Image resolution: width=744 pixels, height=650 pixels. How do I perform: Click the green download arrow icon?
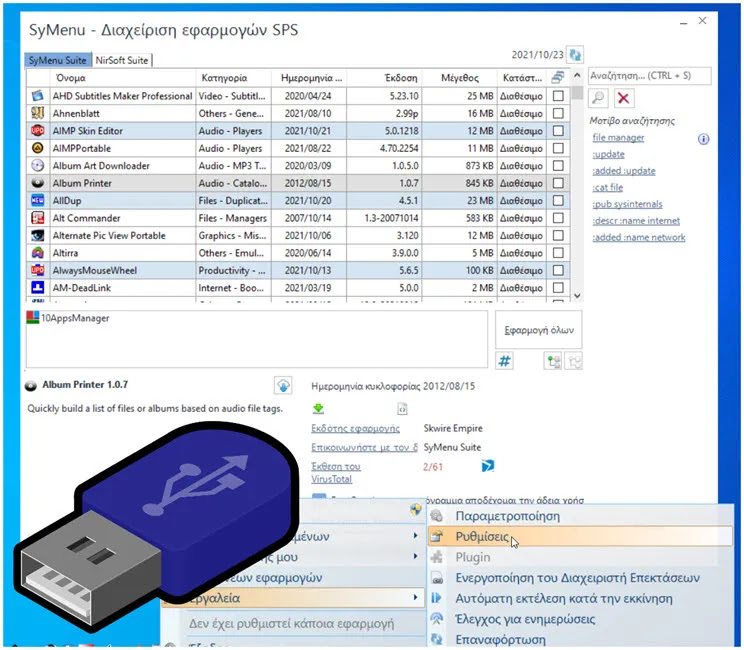[318, 408]
